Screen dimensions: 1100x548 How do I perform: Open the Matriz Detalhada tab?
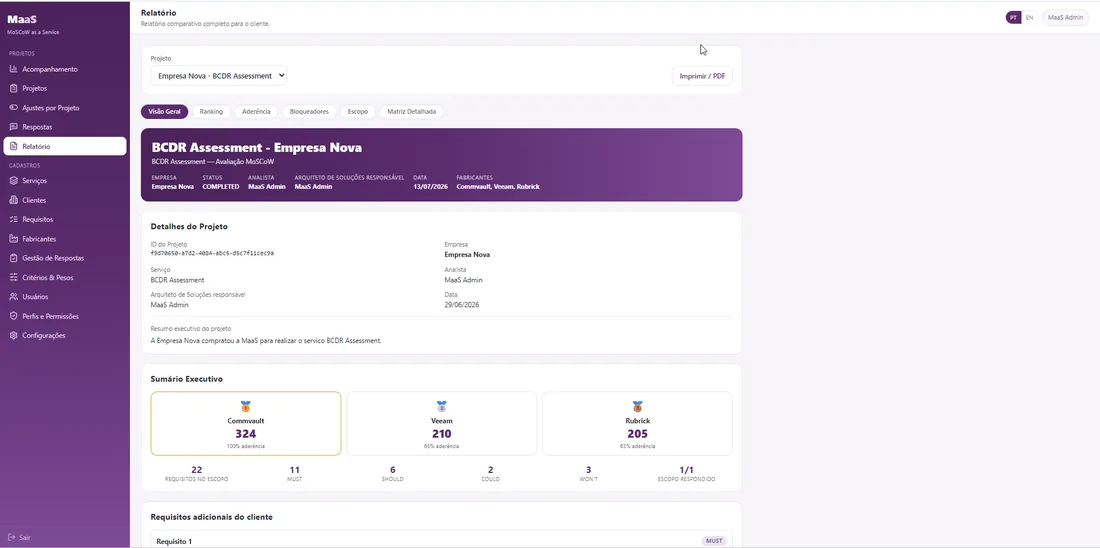[x=411, y=112]
